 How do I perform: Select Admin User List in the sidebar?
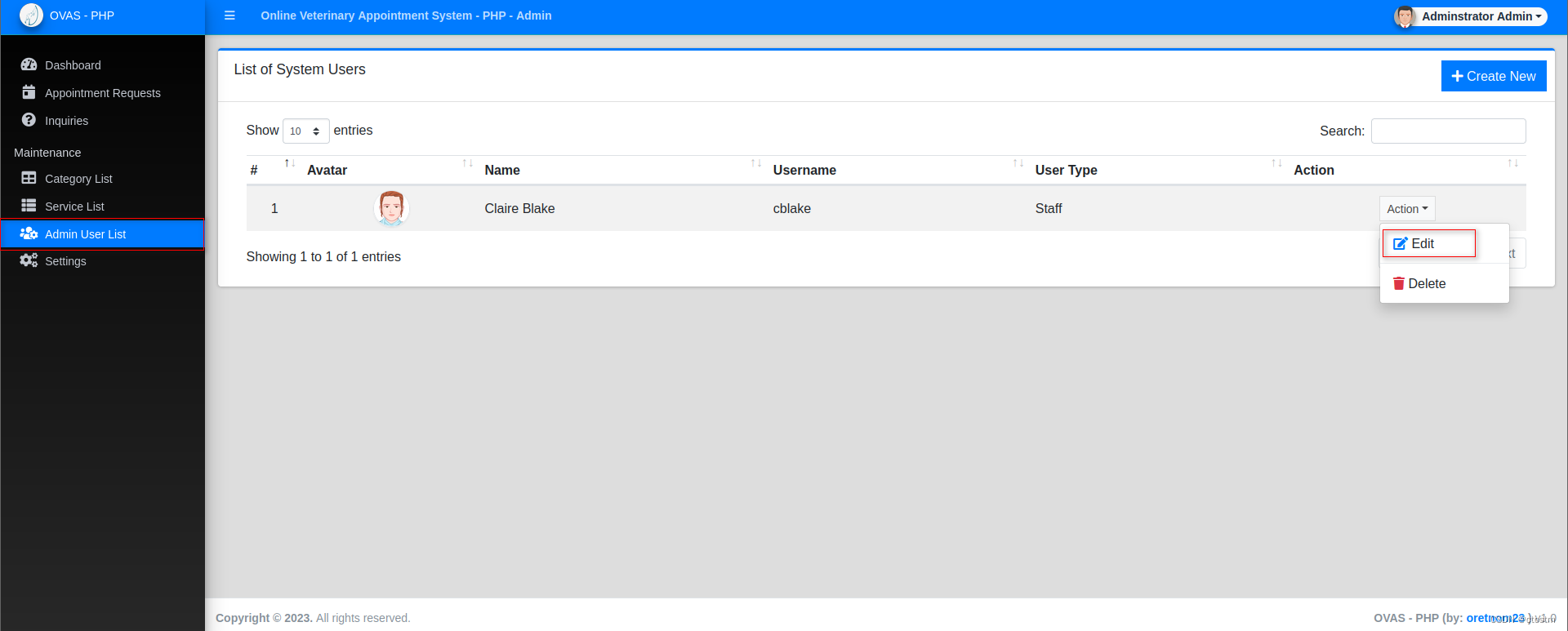102,233
